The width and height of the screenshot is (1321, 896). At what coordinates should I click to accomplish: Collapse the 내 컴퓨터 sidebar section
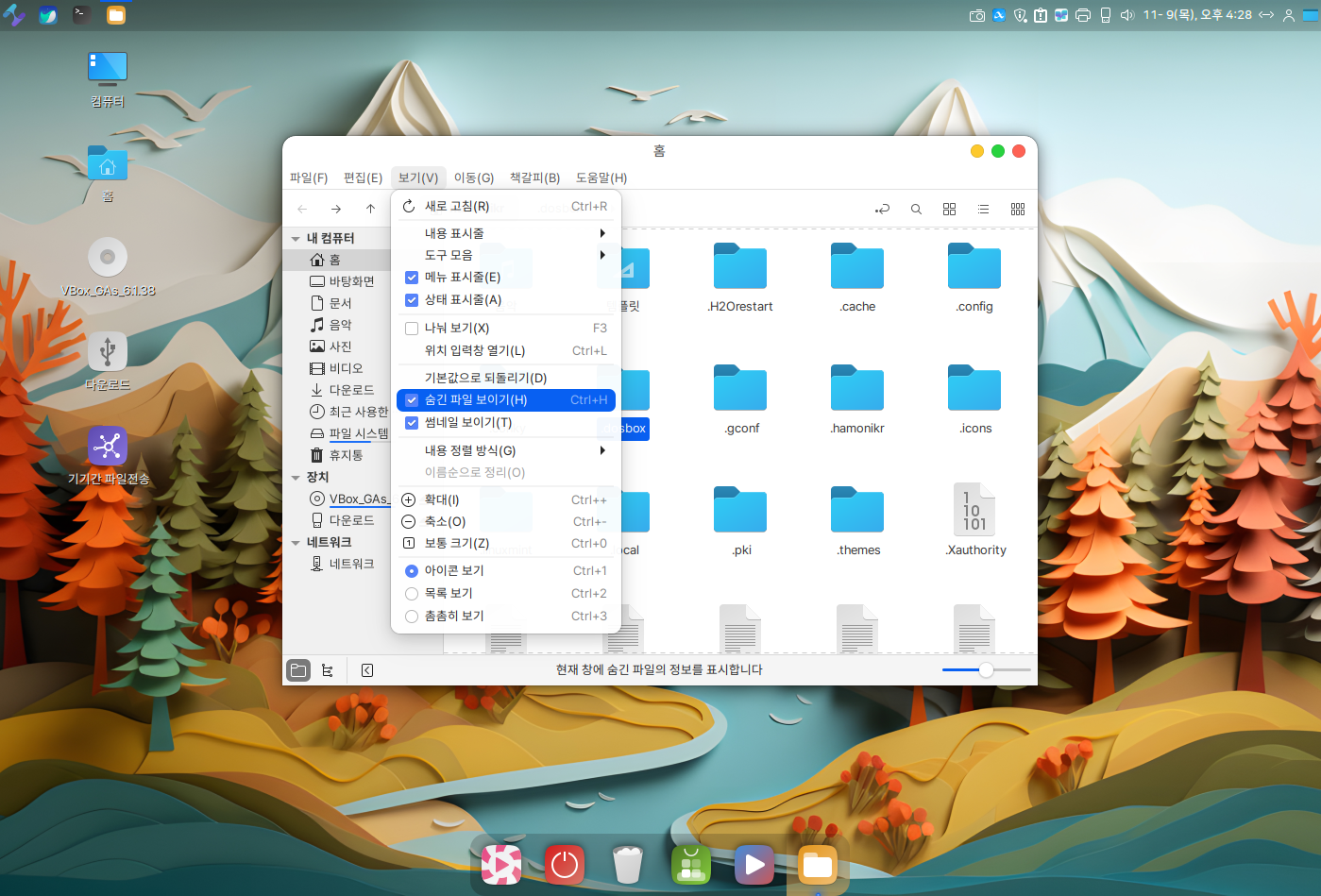296,239
